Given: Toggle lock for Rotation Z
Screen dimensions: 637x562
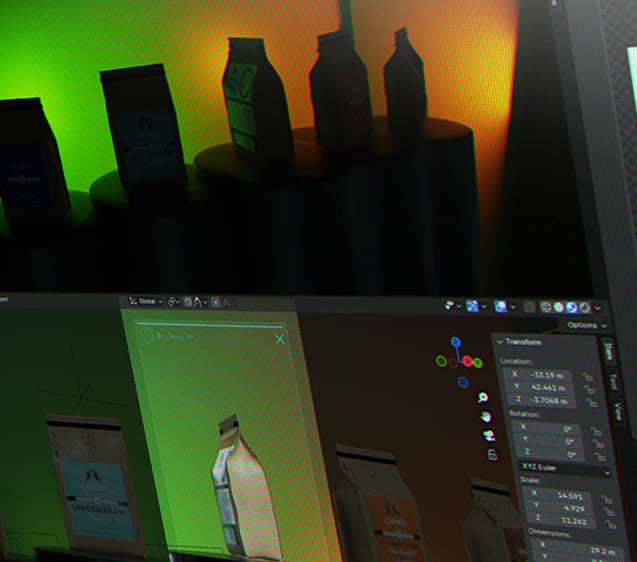Looking at the screenshot, I should tap(600, 456).
